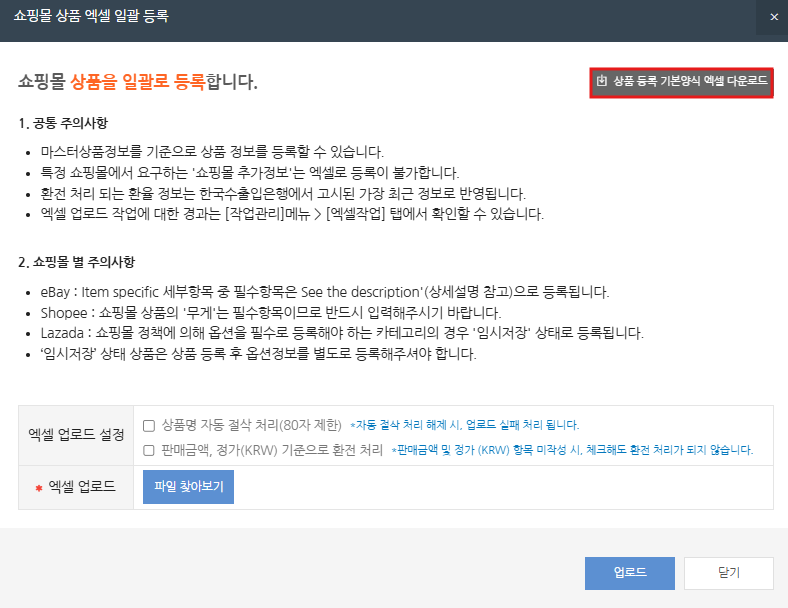Screen dimensions: 788x608
Task: Click the 닫기 button at the bottom
Action: (x=728, y=573)
